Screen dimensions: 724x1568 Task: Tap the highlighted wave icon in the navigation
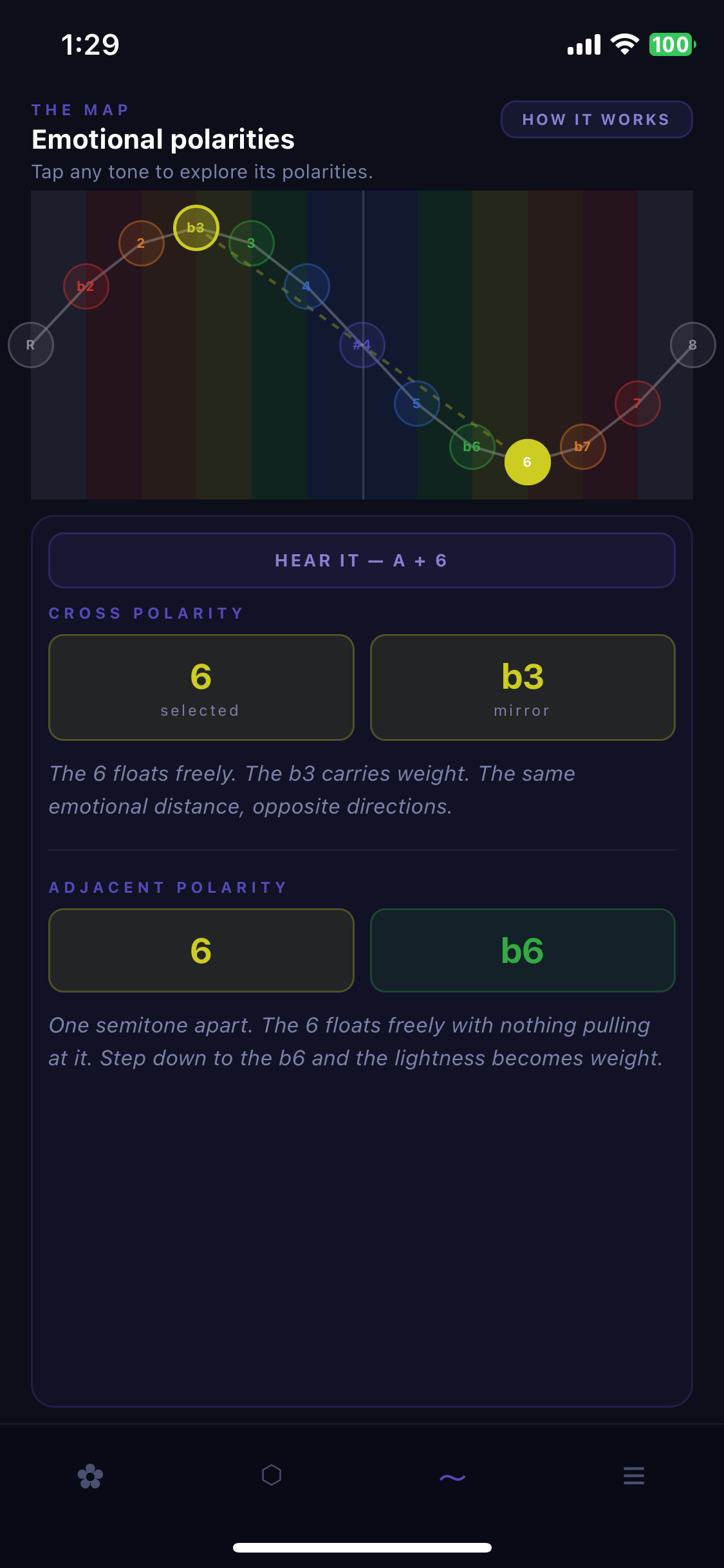pyautogui.click(x=452, y=1476)
